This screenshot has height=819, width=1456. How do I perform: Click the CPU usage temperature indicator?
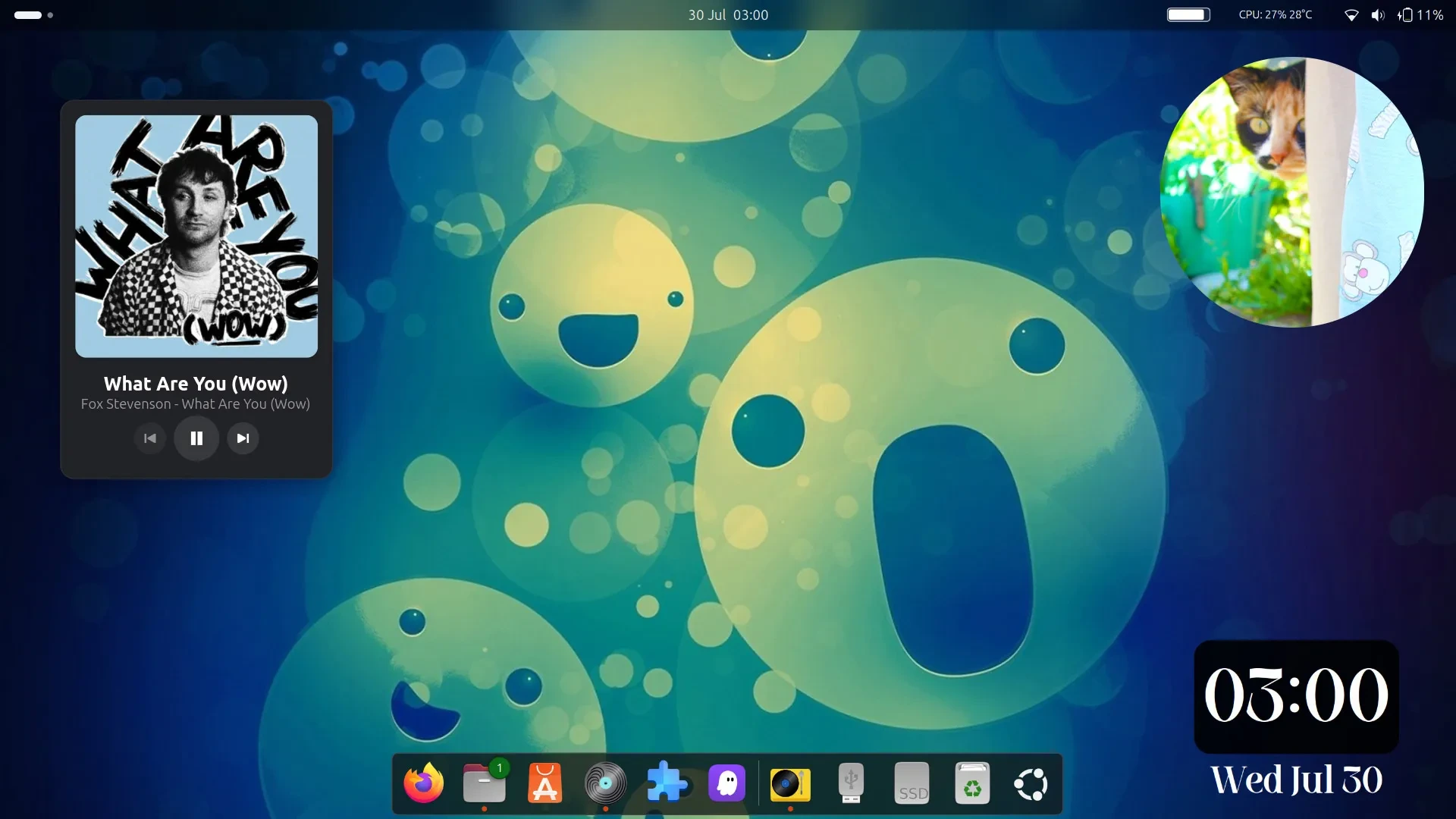point(1275,15)
